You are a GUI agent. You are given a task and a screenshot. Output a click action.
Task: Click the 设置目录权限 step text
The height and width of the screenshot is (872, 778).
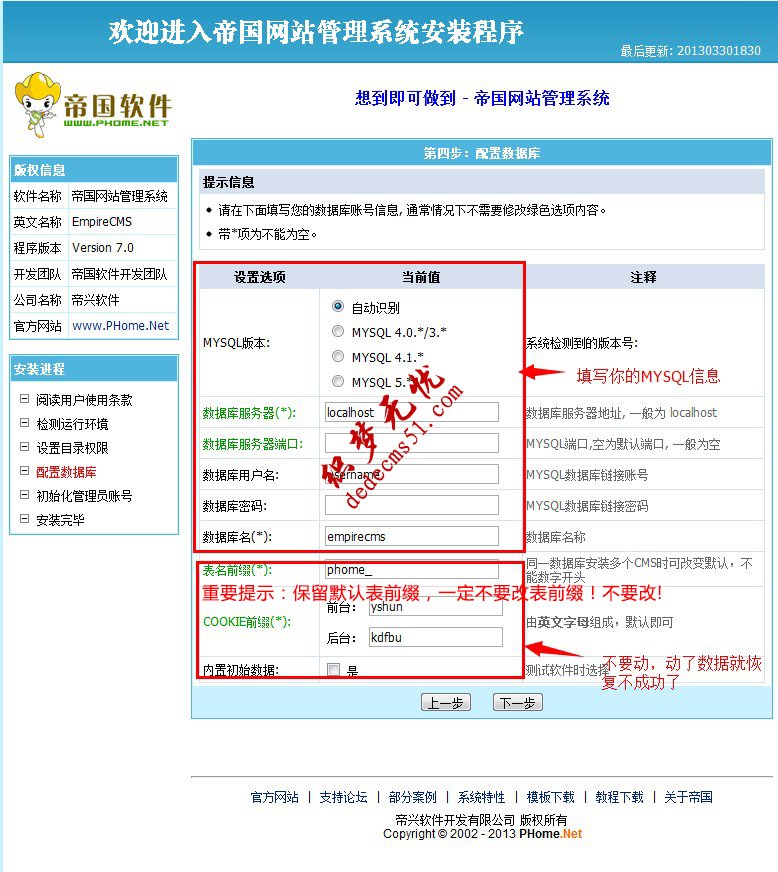pos(72,448)
